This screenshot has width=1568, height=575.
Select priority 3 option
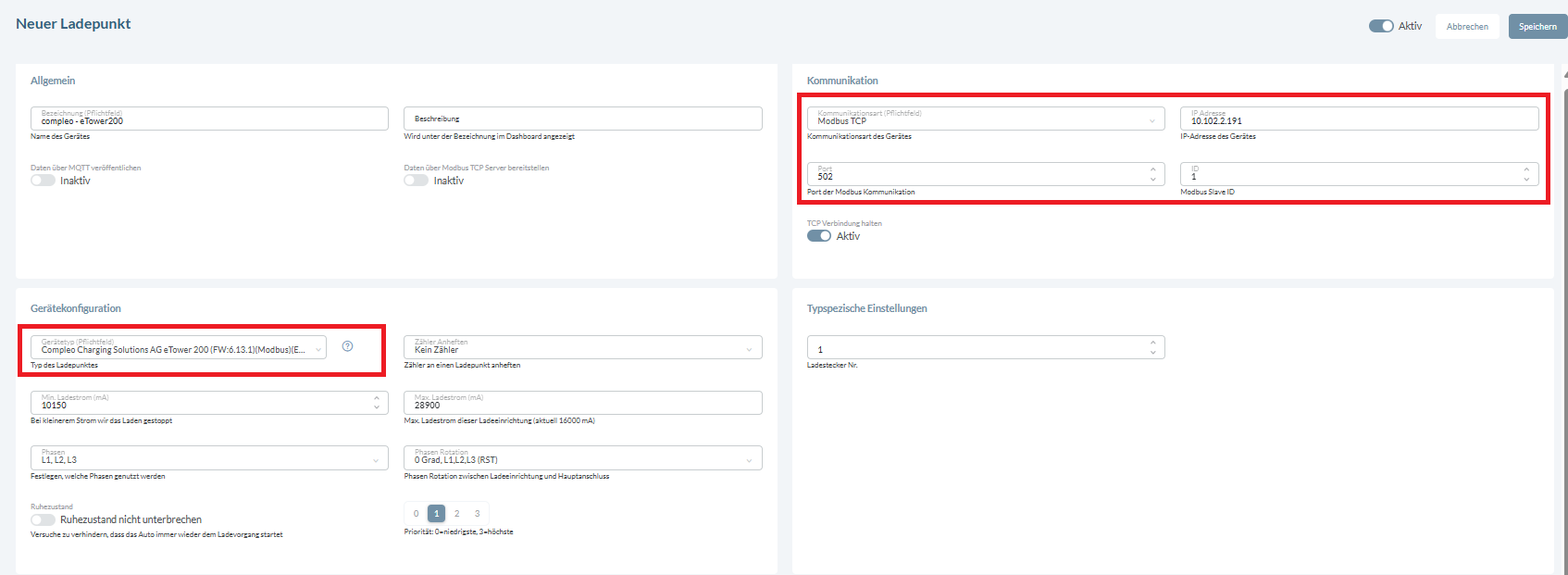478,513
